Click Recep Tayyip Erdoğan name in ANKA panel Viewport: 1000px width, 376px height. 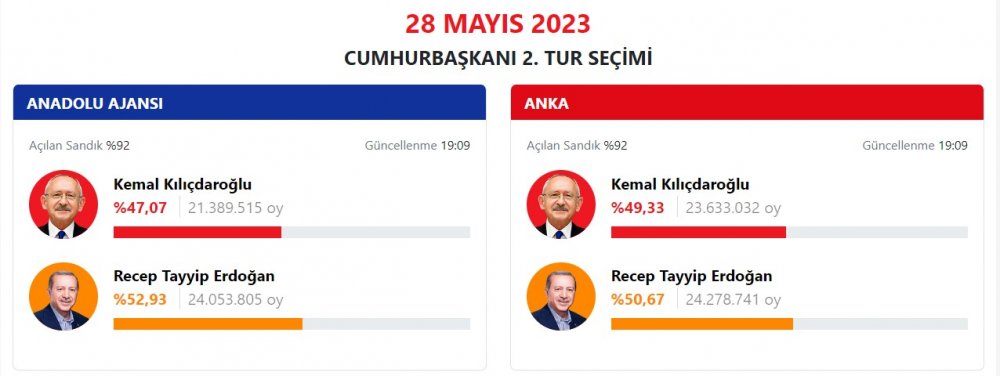[x=691, y=277]
